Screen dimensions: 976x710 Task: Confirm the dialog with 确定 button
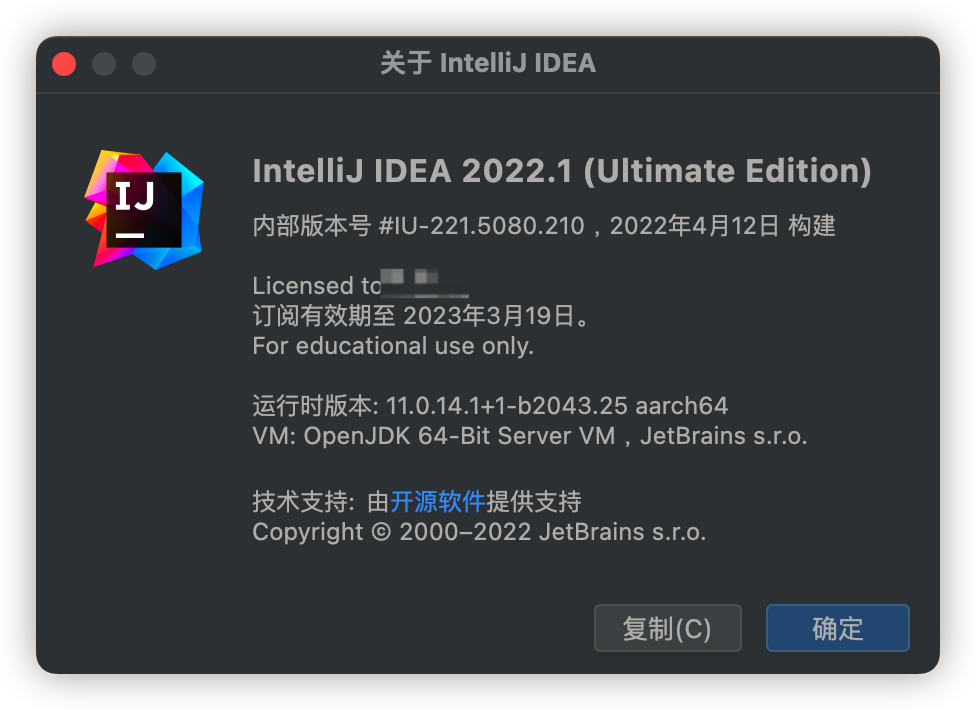[837, 628]
